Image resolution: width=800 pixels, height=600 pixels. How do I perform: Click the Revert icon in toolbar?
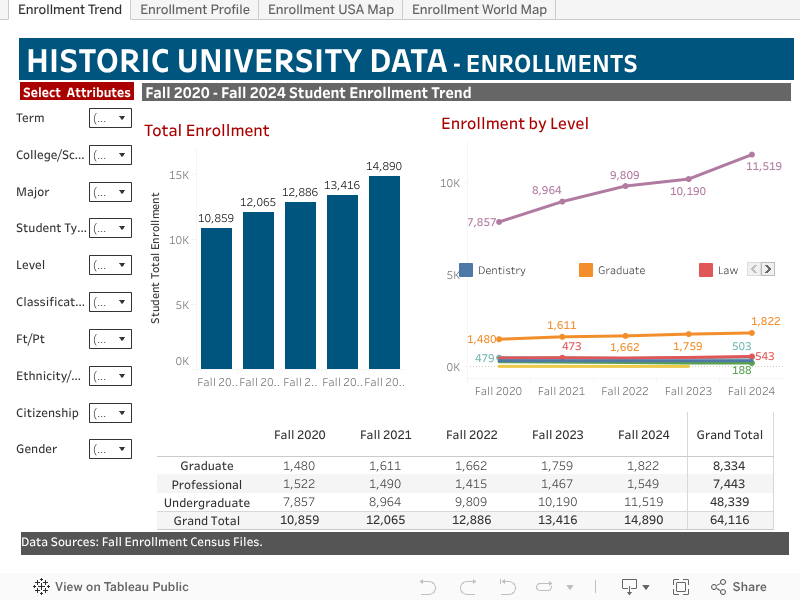pyautogui.click(x=507, y=587)
